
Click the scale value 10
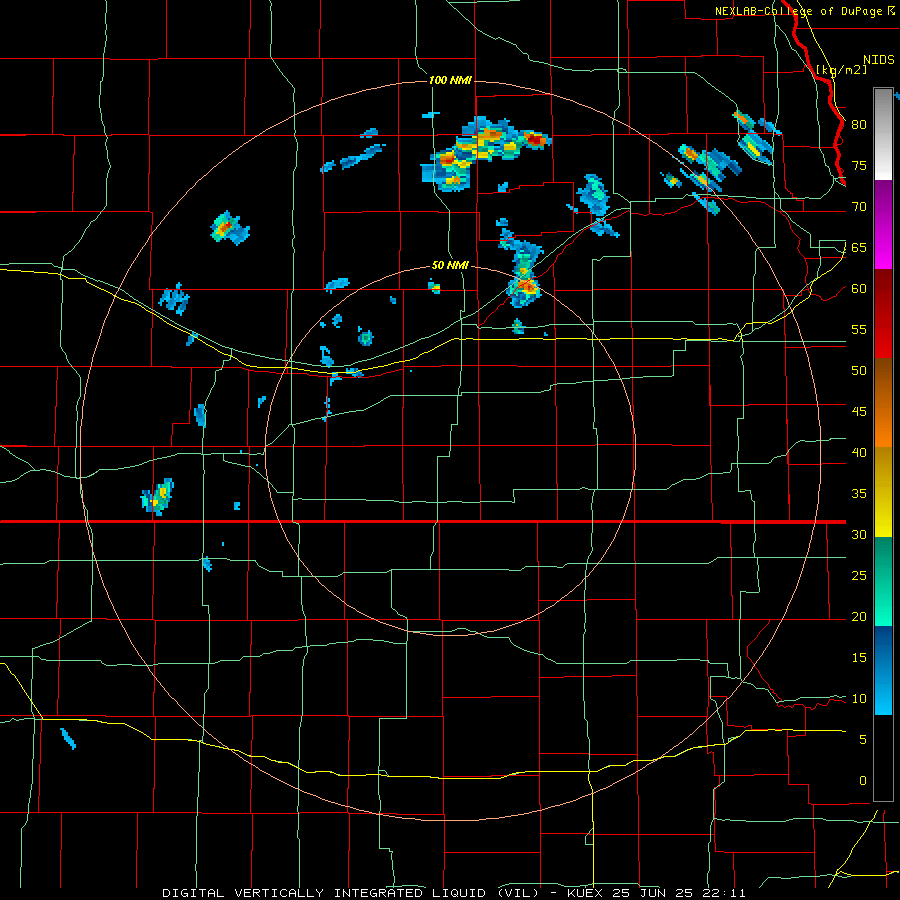(859, 699)
